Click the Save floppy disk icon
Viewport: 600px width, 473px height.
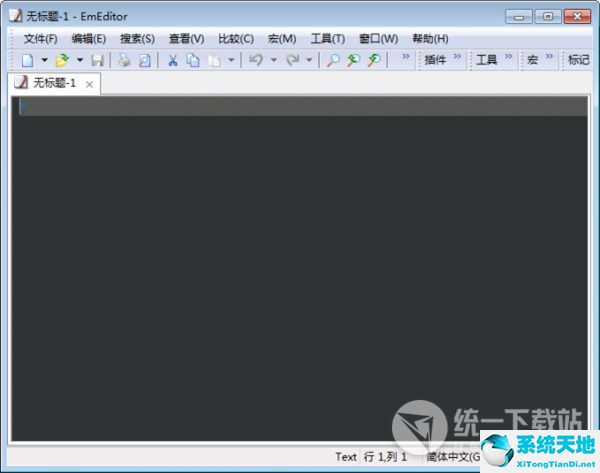click(97, 60)
